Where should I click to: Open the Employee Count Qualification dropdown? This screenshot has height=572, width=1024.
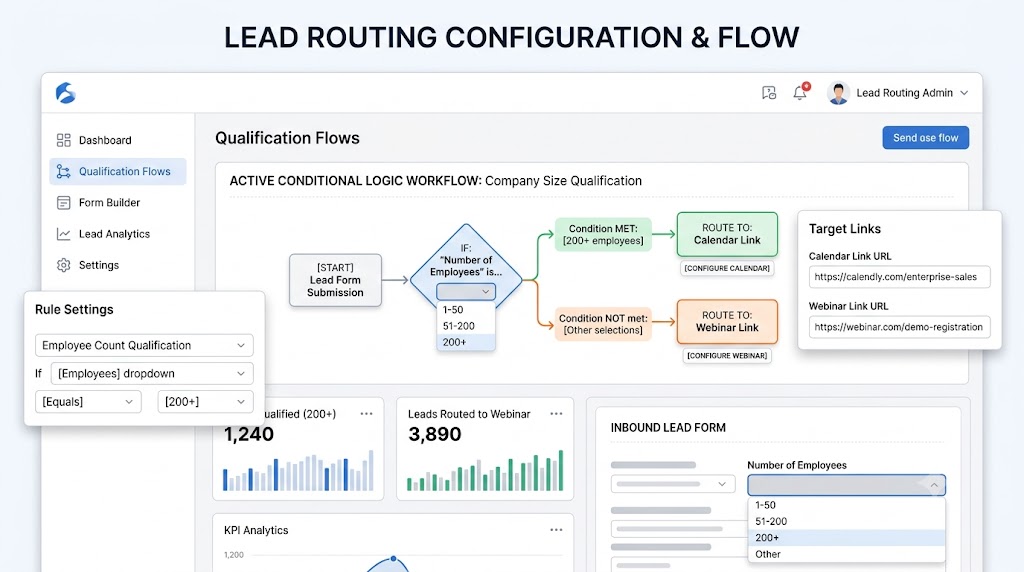(x=144, y=345)
